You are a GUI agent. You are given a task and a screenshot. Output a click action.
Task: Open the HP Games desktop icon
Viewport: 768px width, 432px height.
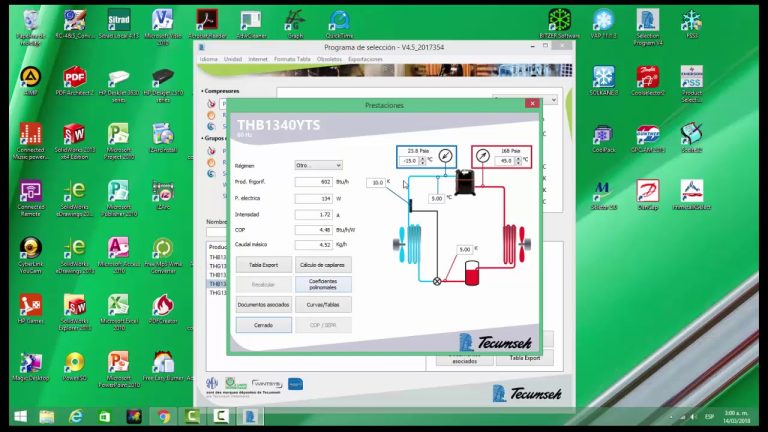30,309
